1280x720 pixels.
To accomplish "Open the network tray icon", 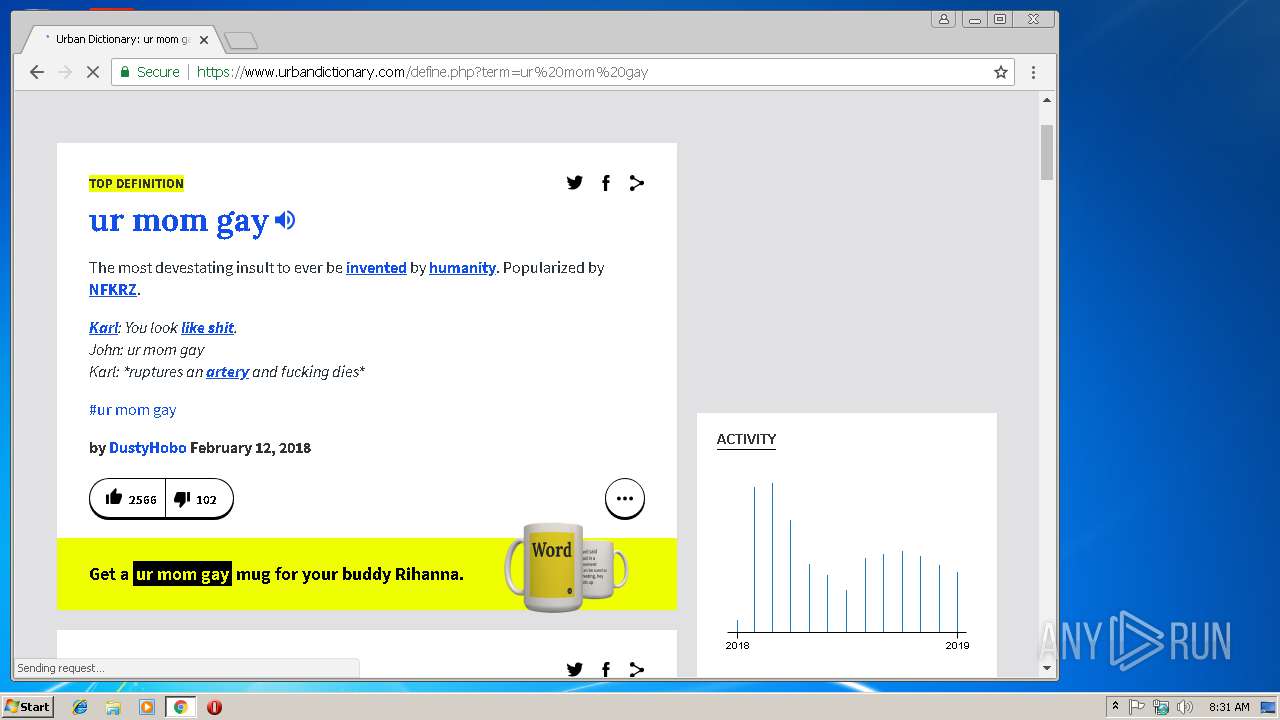I will coord(1161,707).
